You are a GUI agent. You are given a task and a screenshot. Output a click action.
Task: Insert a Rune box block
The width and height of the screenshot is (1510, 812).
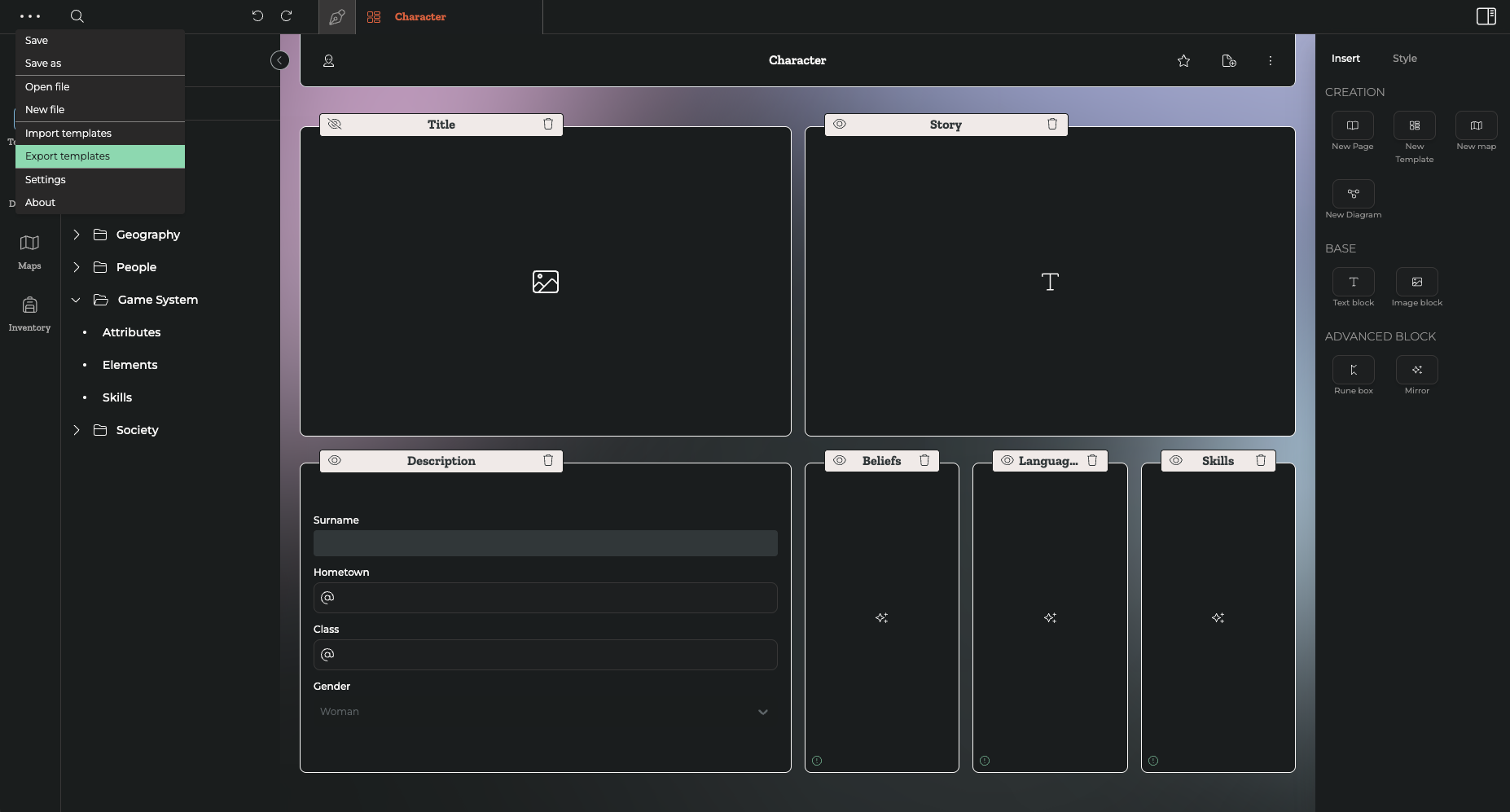[1353, 370]
